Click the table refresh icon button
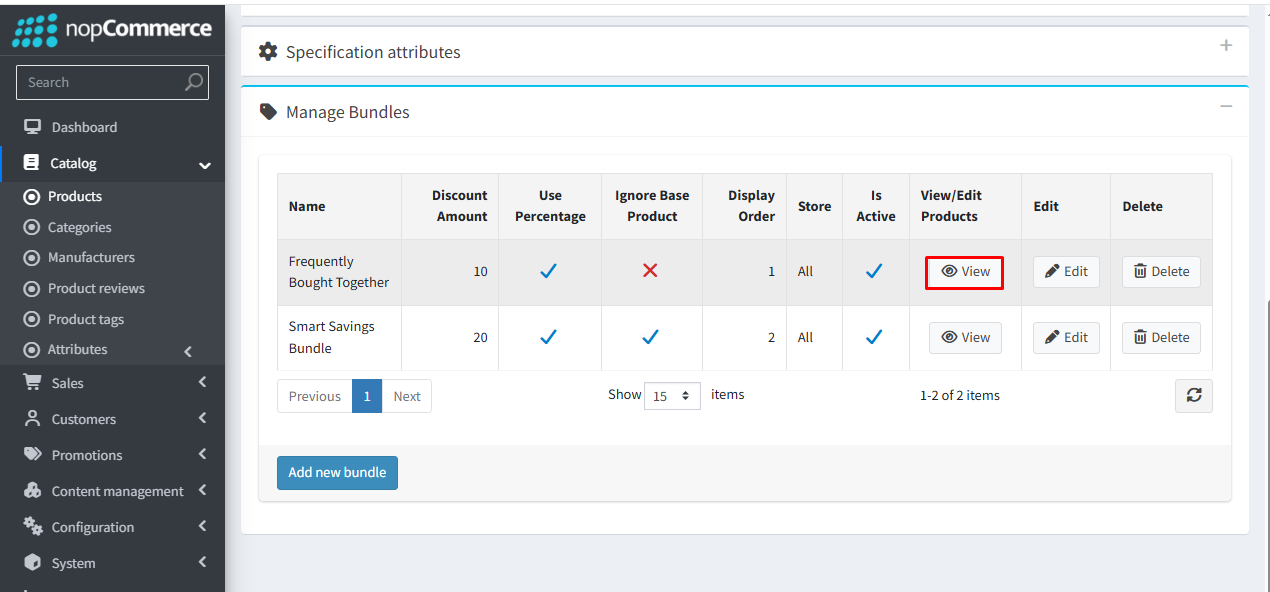Viewport: 1270px width, 592px height. 1193,396
